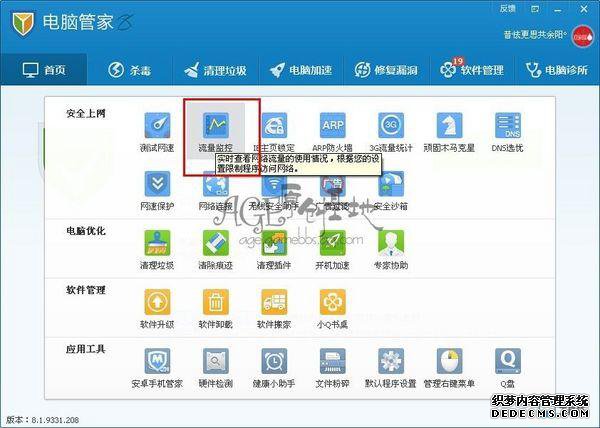The width and height of the screenshot is (600, 428).
Task: Open the 专家协助 expert assistance tool
Action: click(x=391, y=249)
